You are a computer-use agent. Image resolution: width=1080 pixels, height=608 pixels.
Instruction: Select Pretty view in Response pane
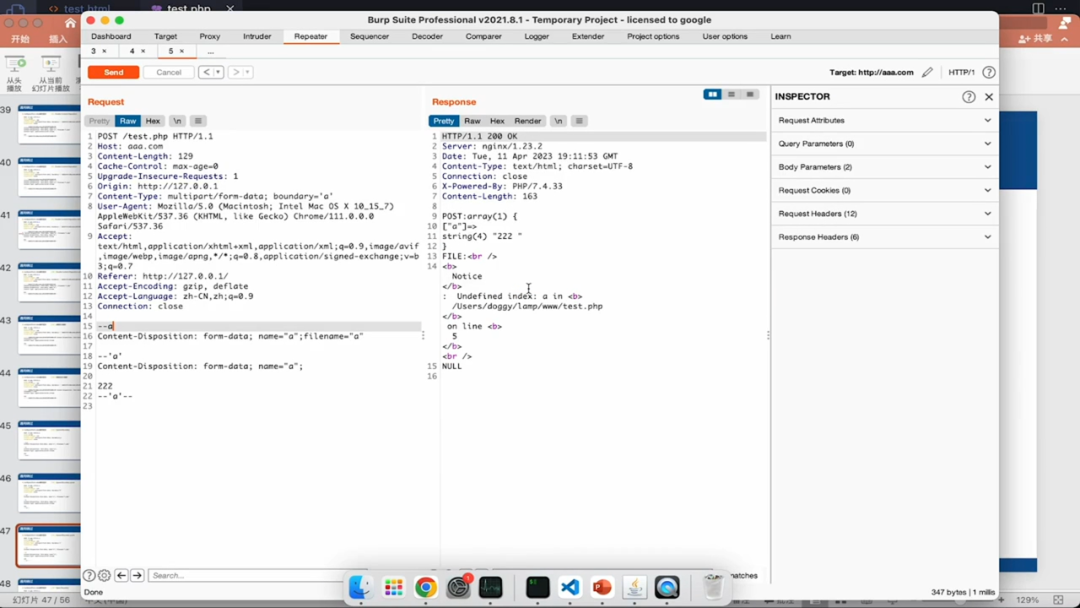[444, 121]
